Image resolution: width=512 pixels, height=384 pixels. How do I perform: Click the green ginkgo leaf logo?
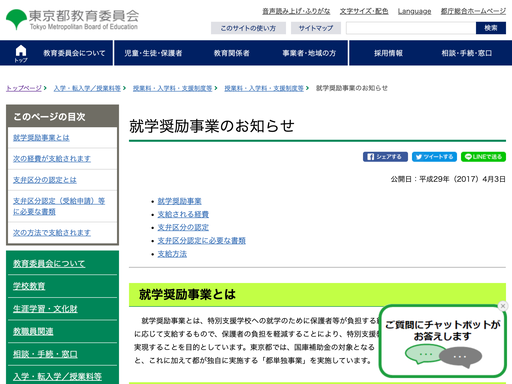(x=16, y=19)
